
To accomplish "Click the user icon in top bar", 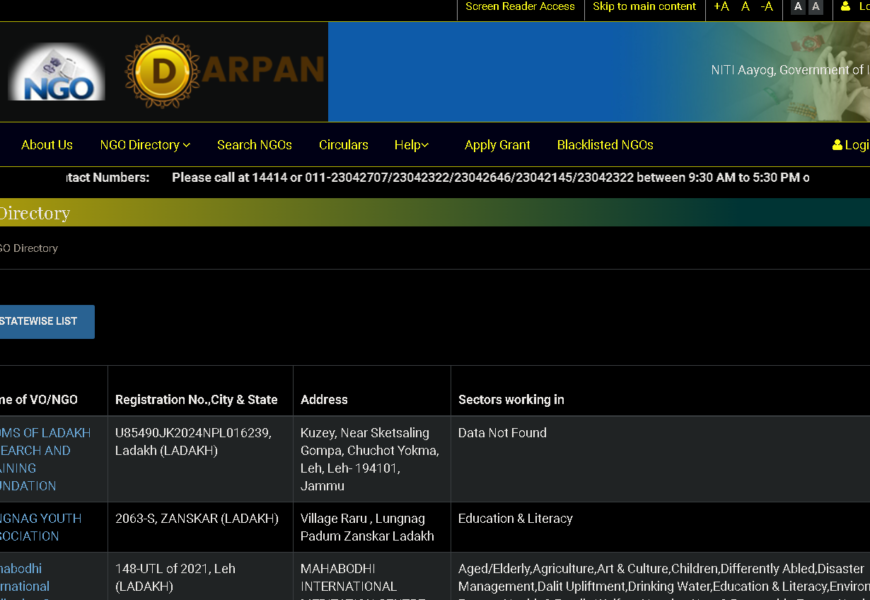I will point(846,7).
